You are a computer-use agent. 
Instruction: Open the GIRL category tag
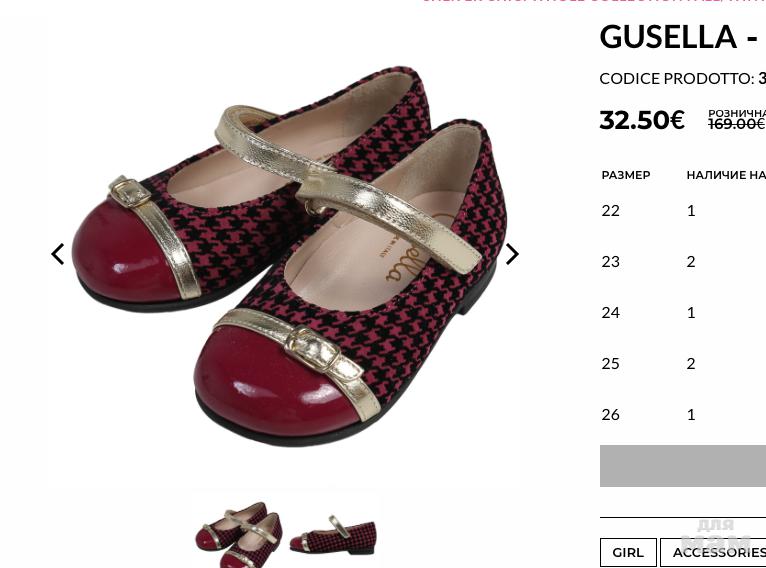coord(628,552)
